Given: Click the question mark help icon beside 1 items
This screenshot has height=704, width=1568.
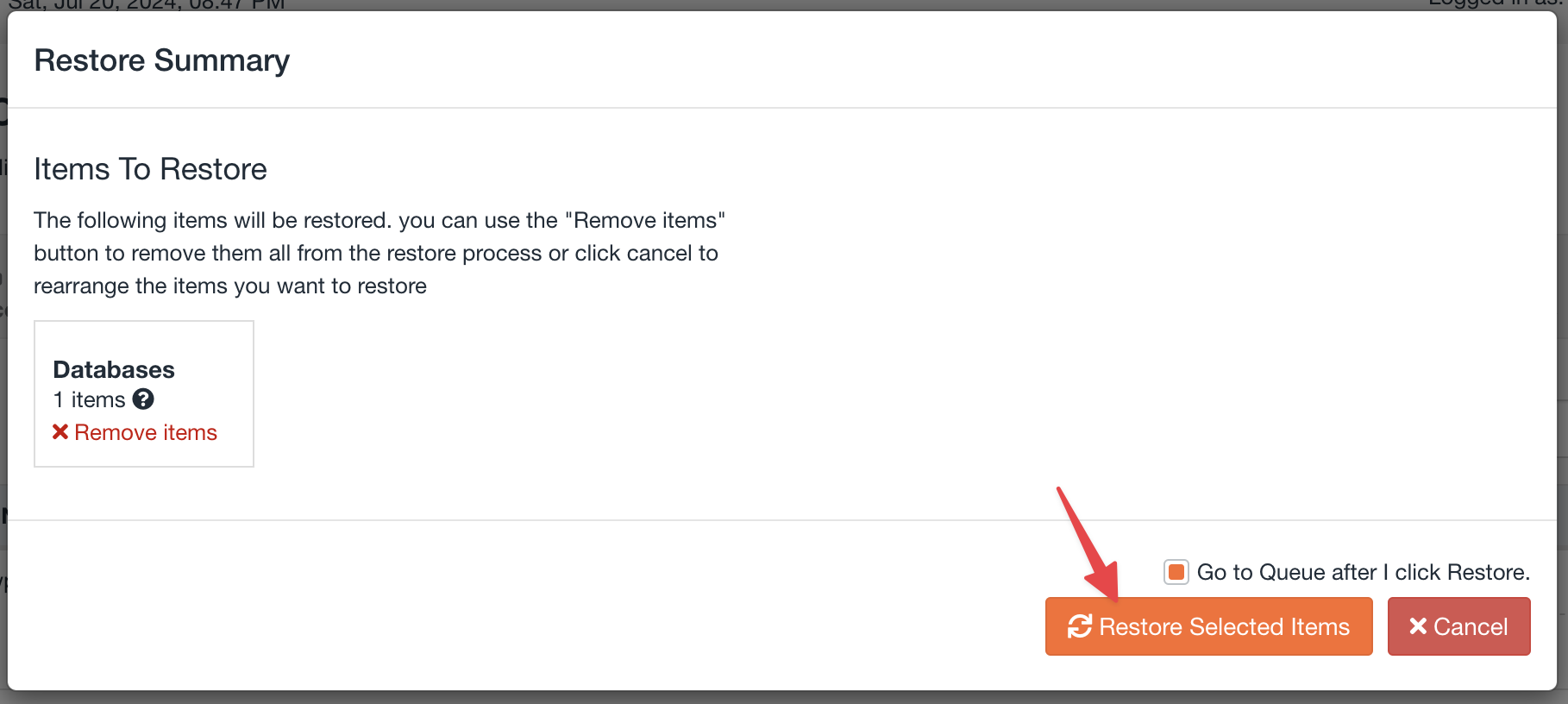Looking at the screenshot, I should pos(143,399).
